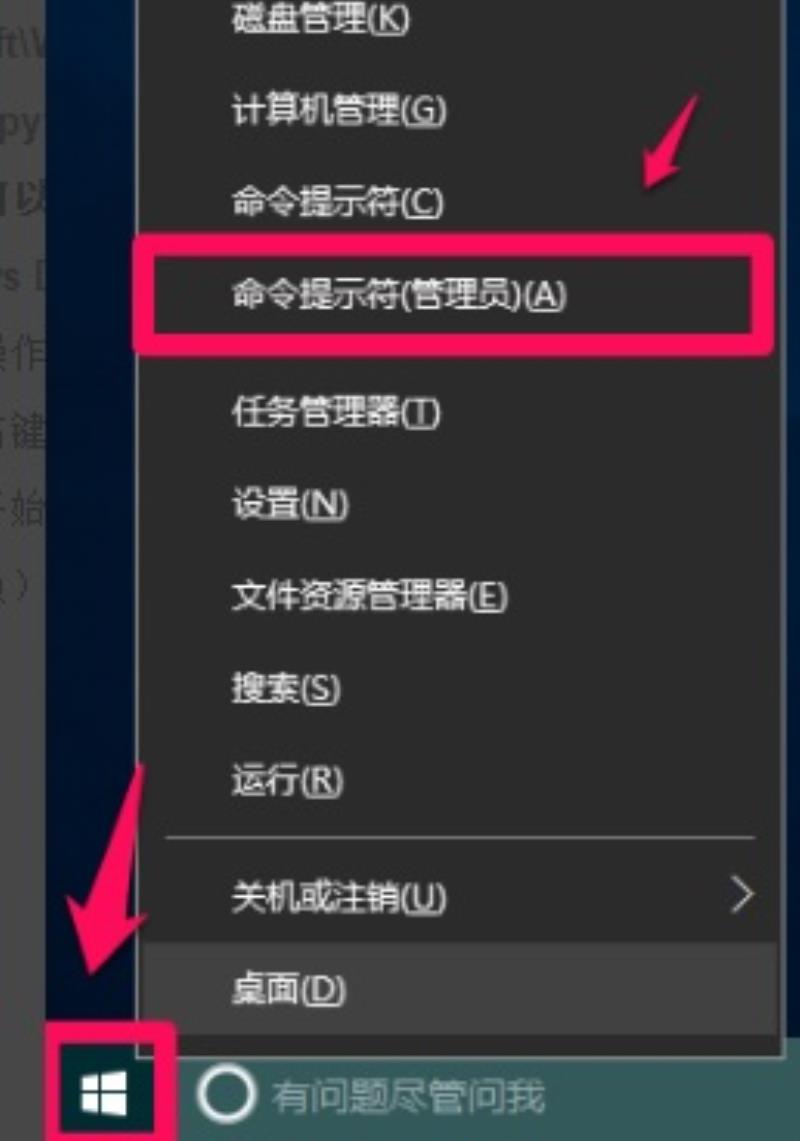Choose 搜索(S) from the menu
800x1141 pixels.
pos(459,688)
